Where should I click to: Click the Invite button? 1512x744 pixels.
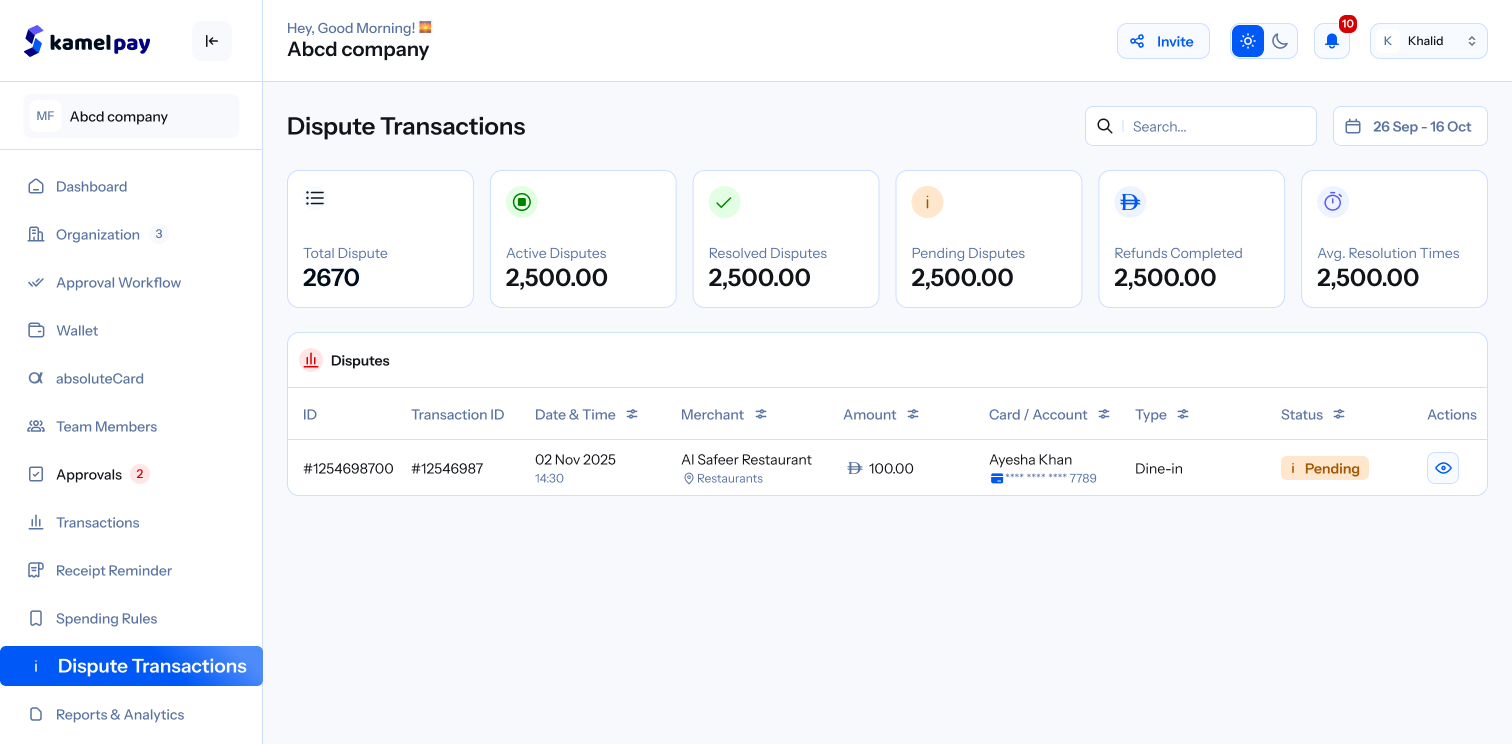pyautogui.click(x=1163, y=41)
